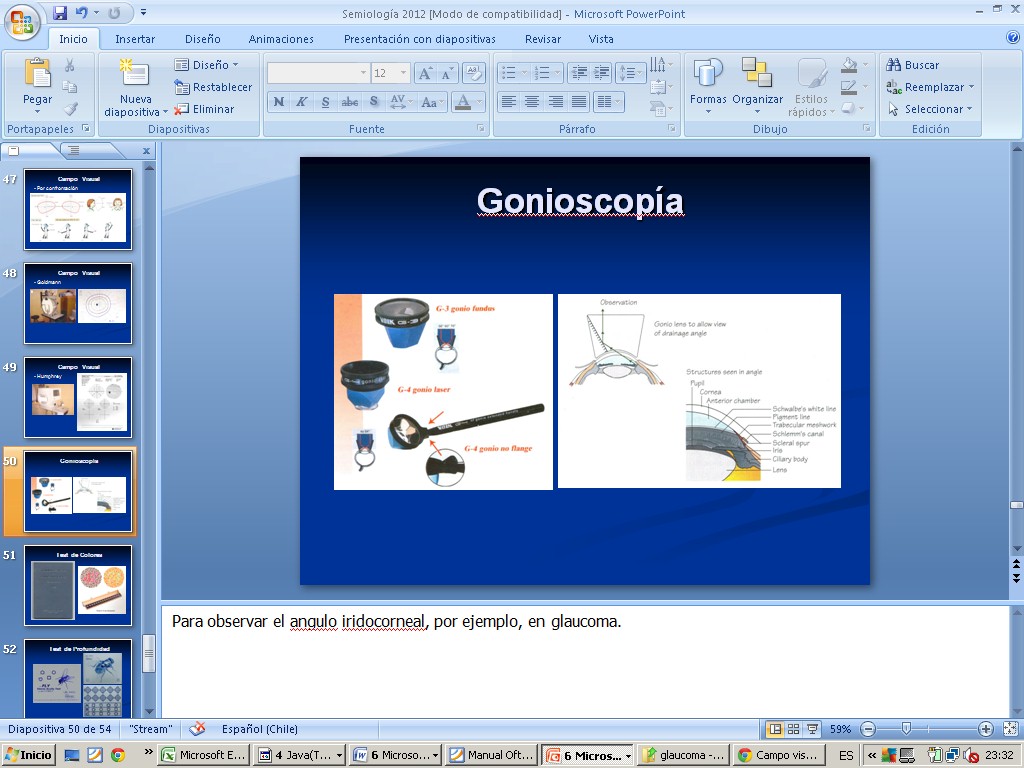Click the Buscar find button
The width and height of the screenshot is (1024, 768).
(913, 65)
